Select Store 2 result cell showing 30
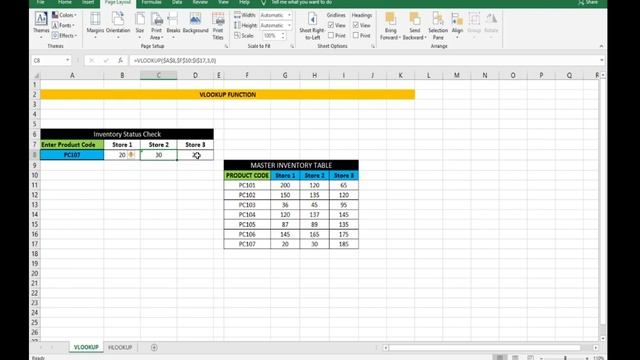The height and width of the screenshot is (360, 640). pyautogui.click(x=158, y=155)
